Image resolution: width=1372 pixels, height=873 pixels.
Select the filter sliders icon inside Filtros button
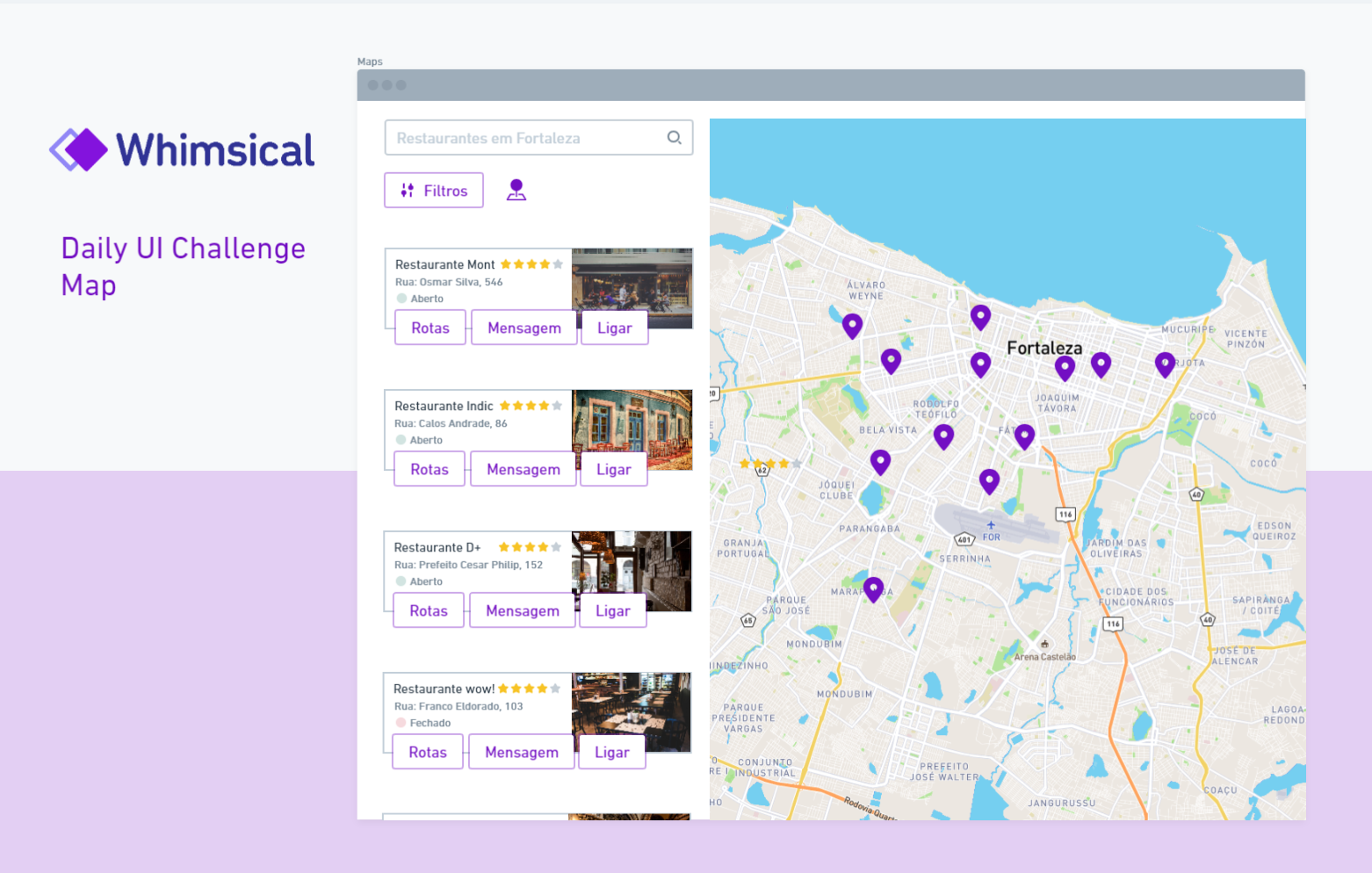[x=406, y=190]
